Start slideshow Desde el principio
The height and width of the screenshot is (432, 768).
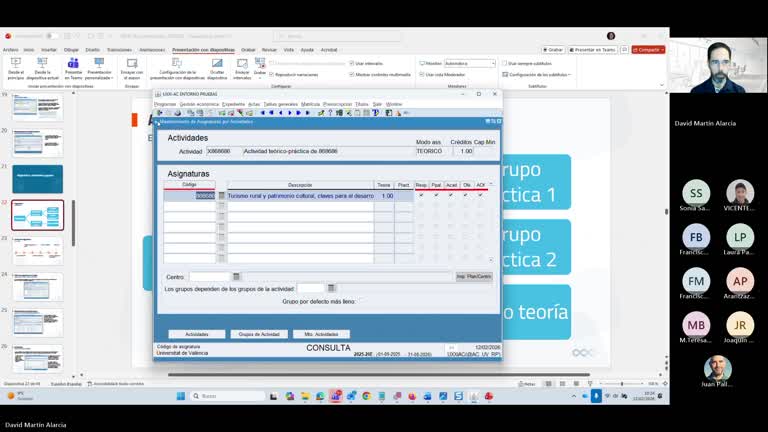click(x=16, y=64)
